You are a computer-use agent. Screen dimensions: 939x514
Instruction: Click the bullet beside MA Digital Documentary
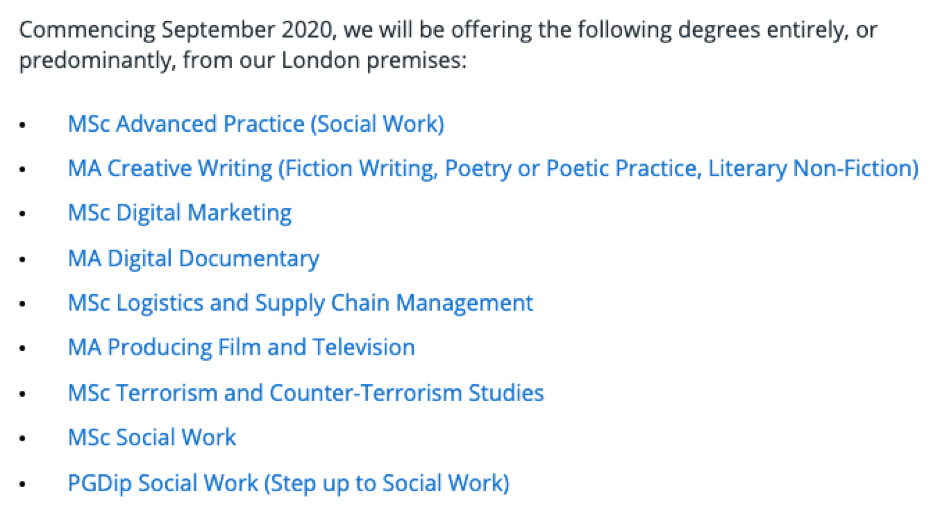click(23, 261)
